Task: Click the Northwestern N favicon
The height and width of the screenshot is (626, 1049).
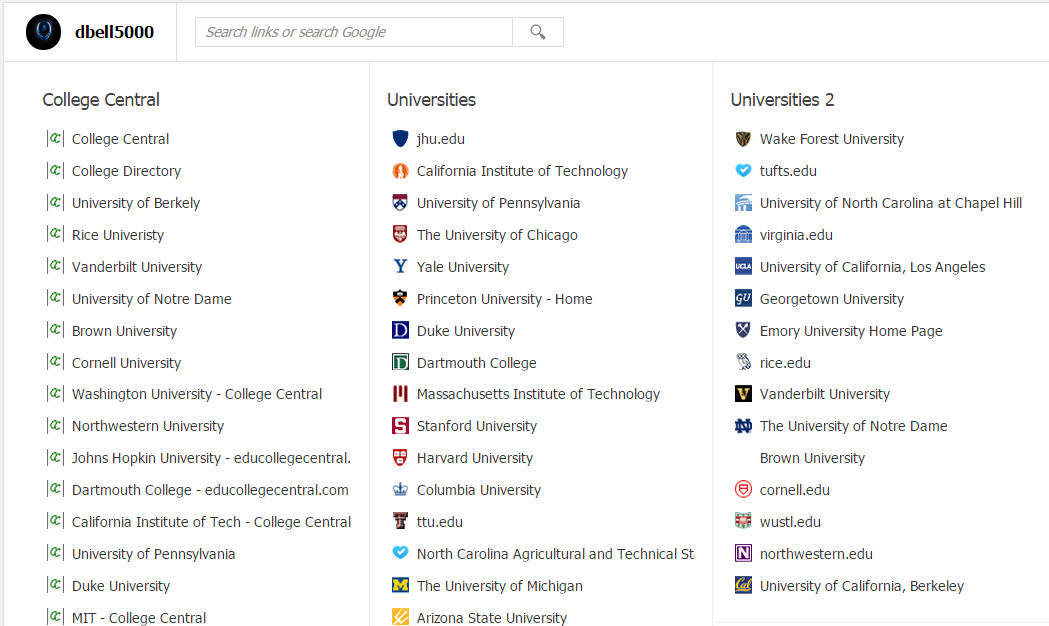Action: click(x=743, y=554)
